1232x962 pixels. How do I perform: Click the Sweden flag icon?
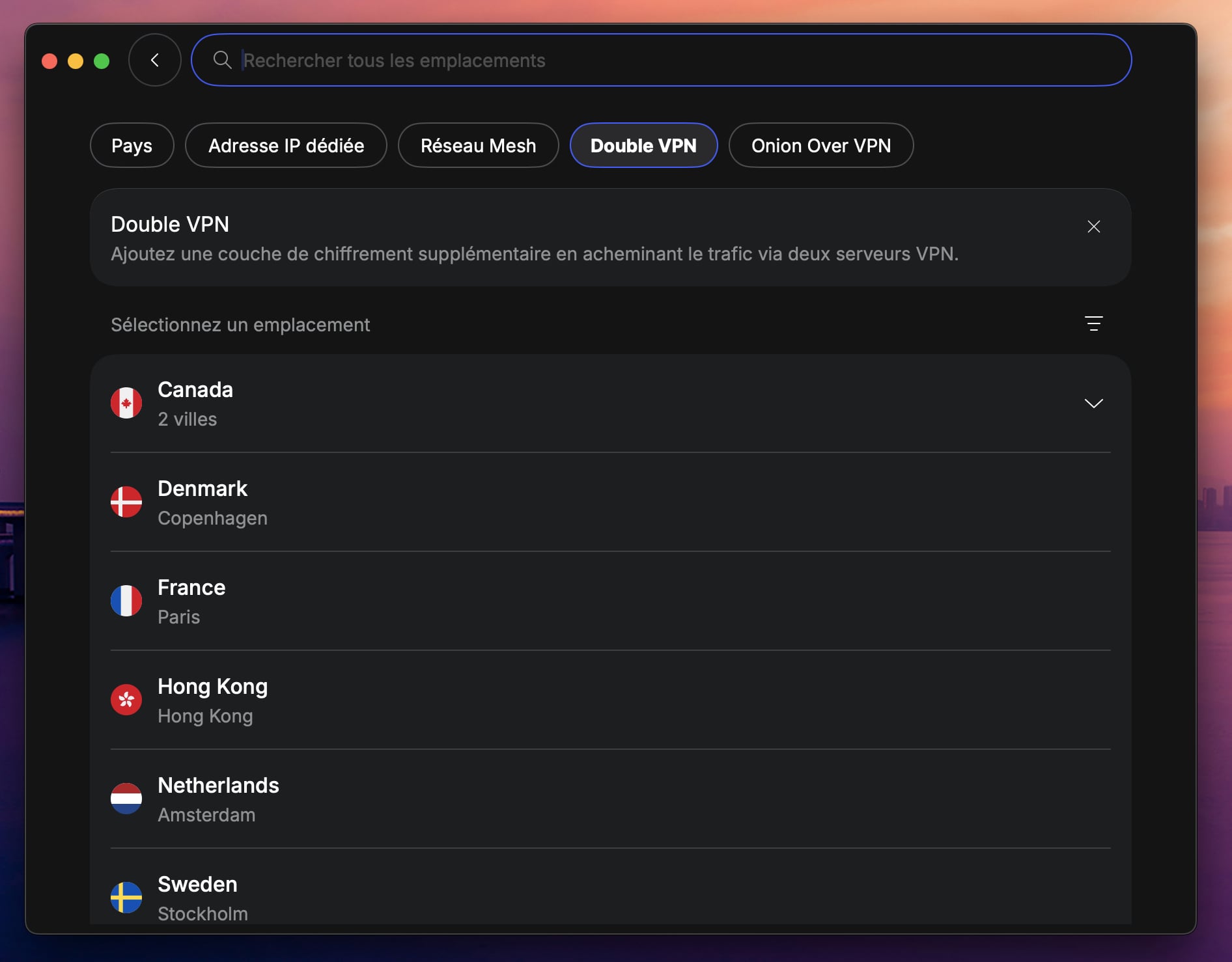[126, 897]
